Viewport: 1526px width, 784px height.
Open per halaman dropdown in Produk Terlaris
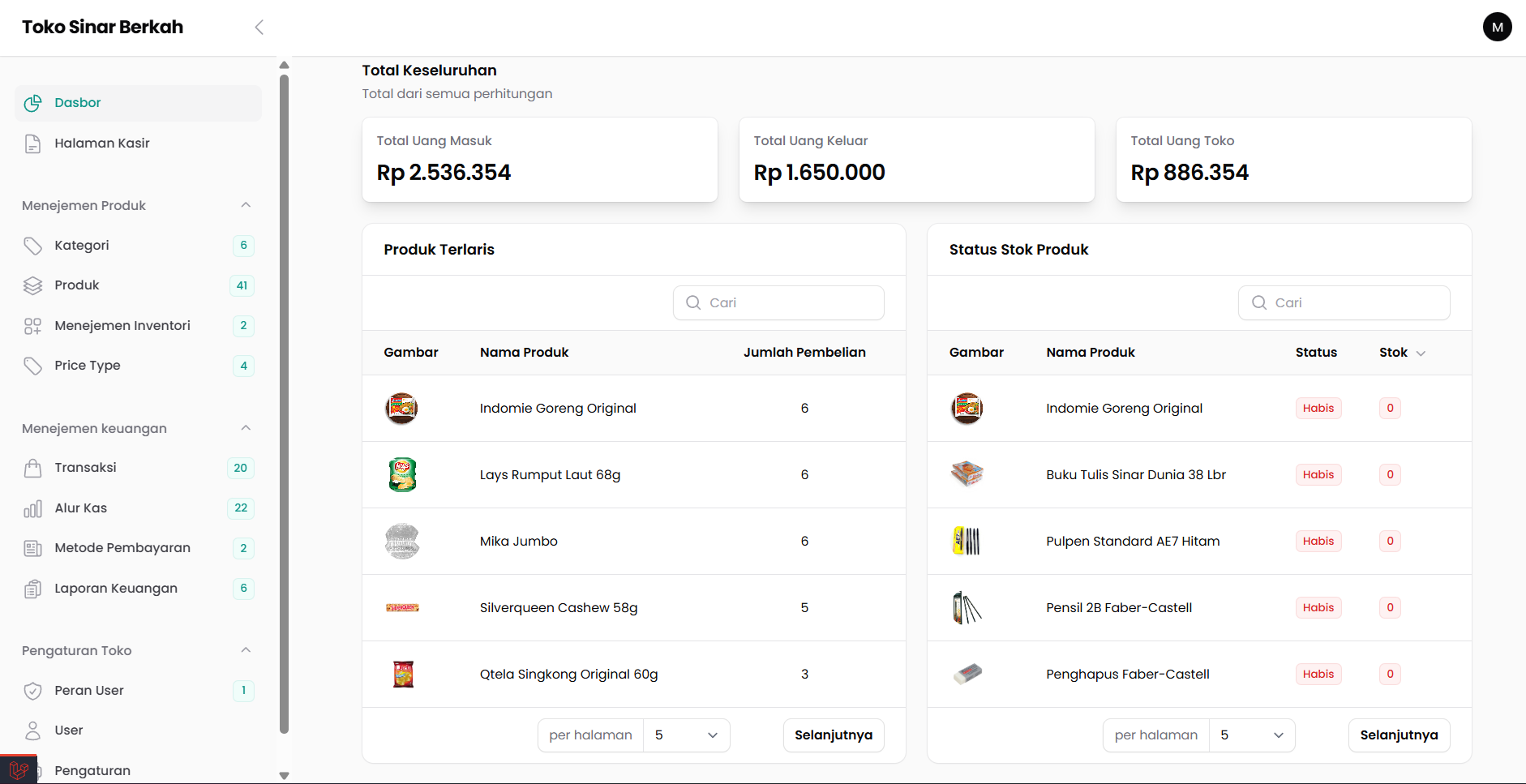(686, 735)
